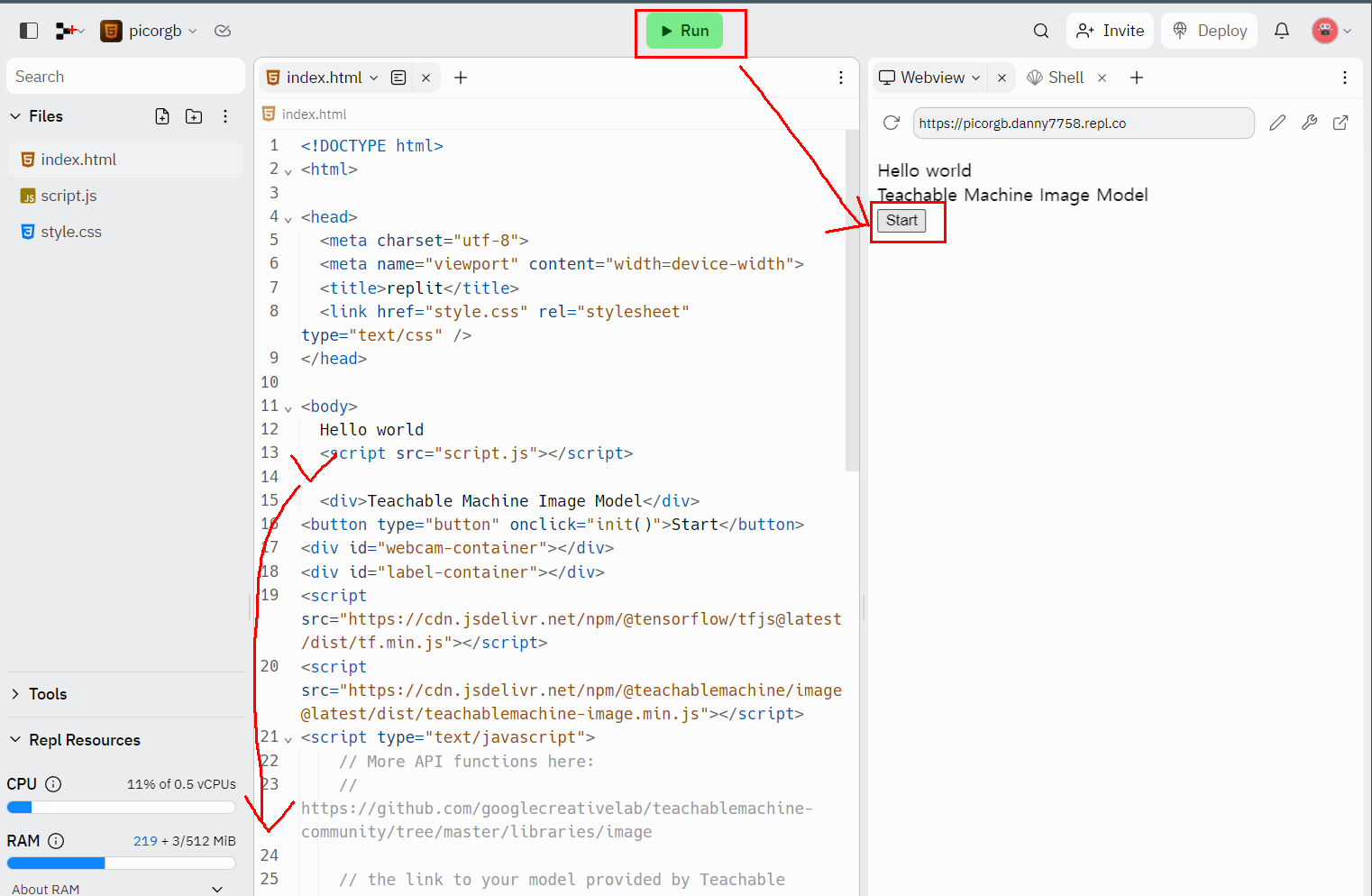Close the Shell tab
The image size is (1372, 896).
(x=1102, y=78)
